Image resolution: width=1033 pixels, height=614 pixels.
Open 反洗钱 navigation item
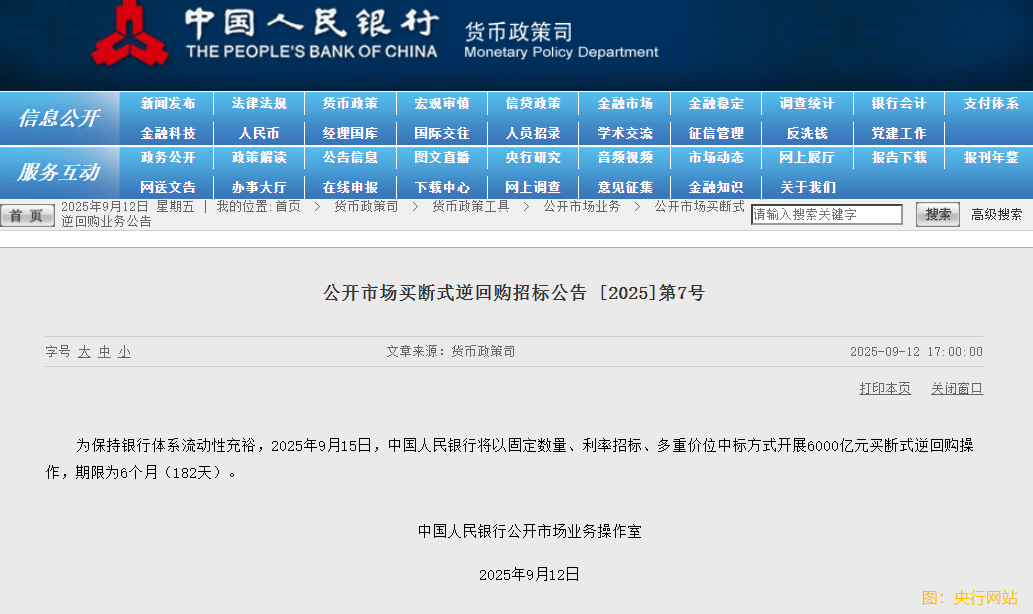(x=807, y=133)
